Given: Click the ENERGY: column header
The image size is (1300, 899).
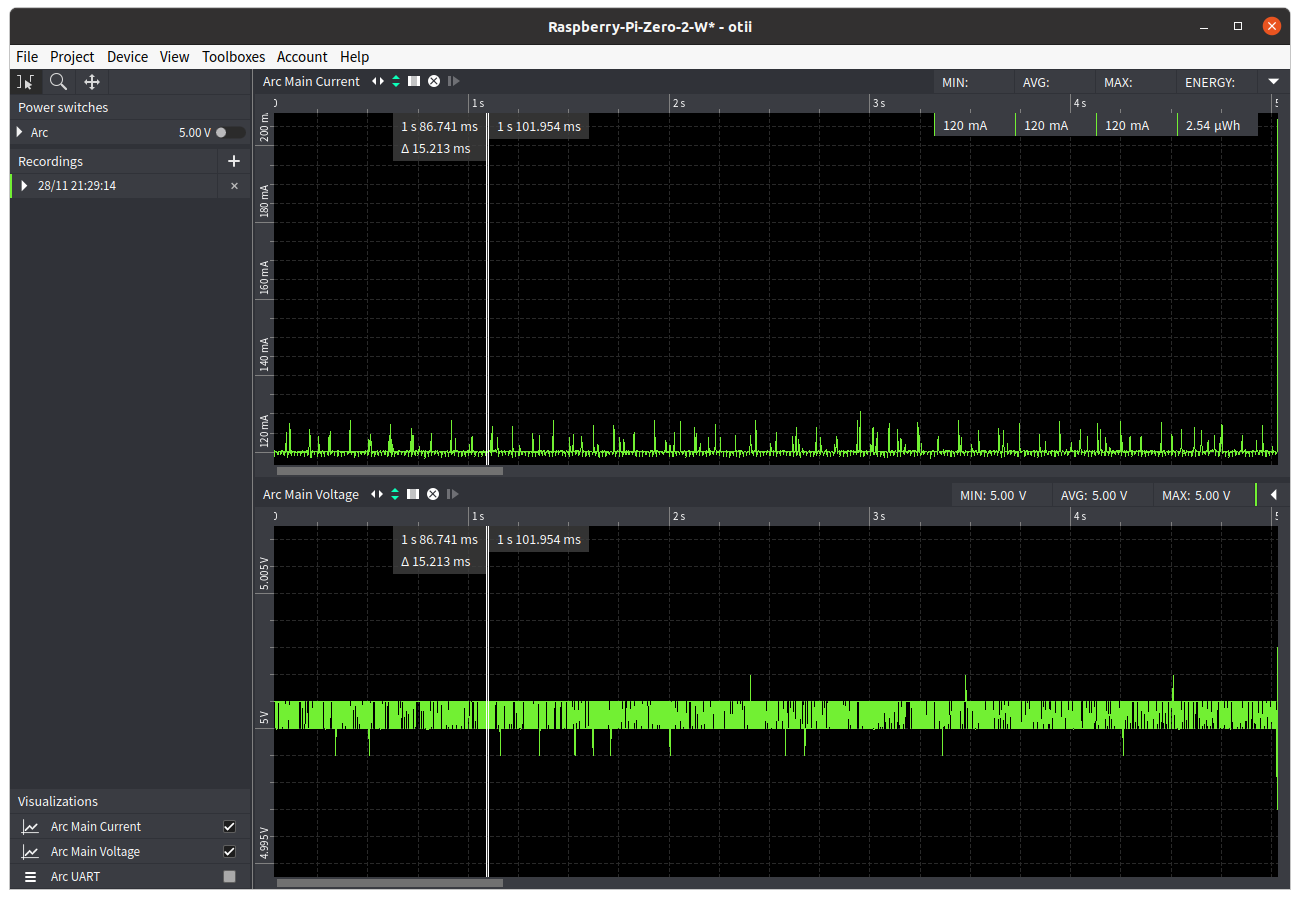Looking at the screenshot, I should pyautogui.click(x=1210, y=82).
